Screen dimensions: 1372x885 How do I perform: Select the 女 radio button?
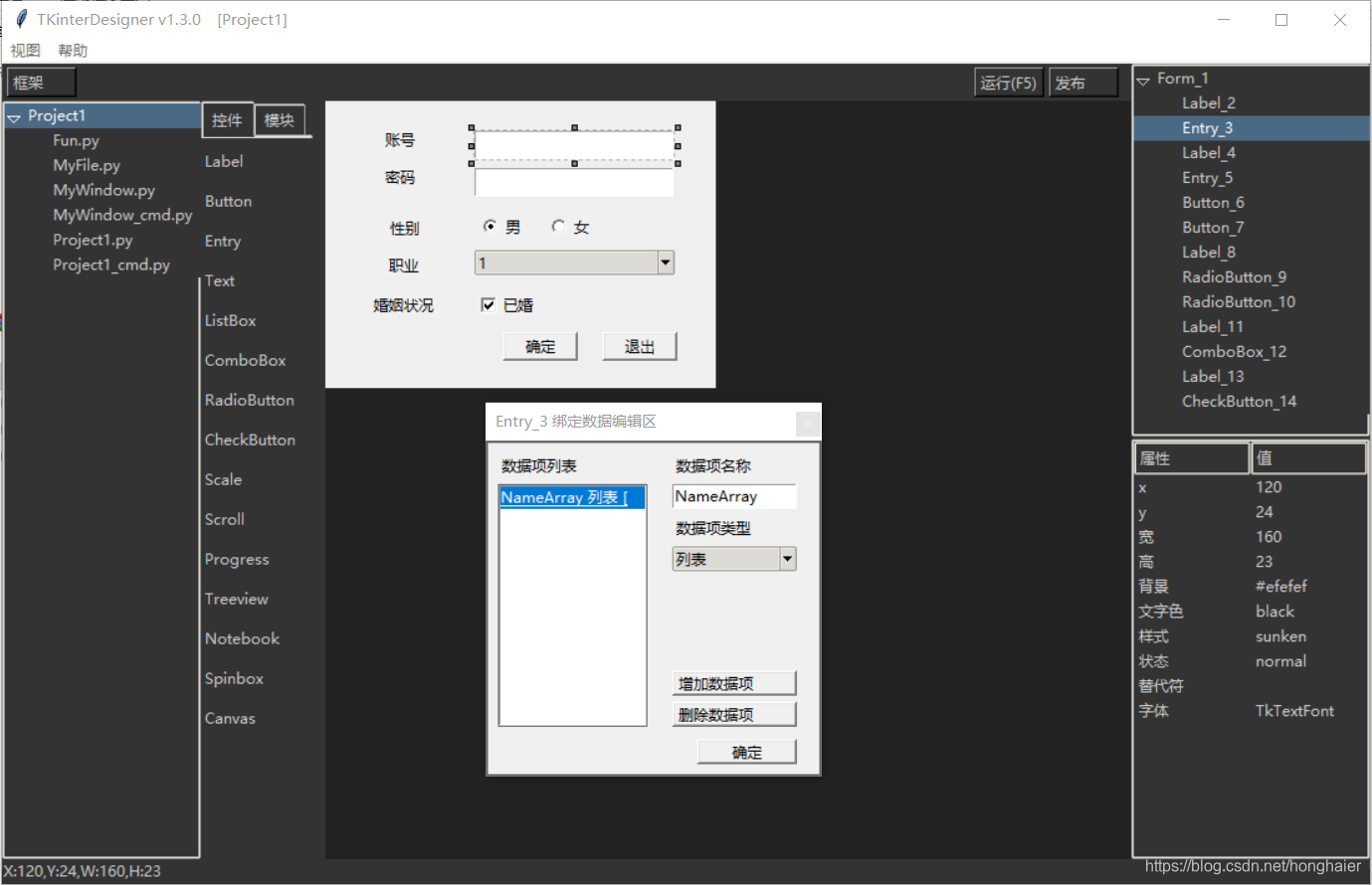[x=558, y=227]
